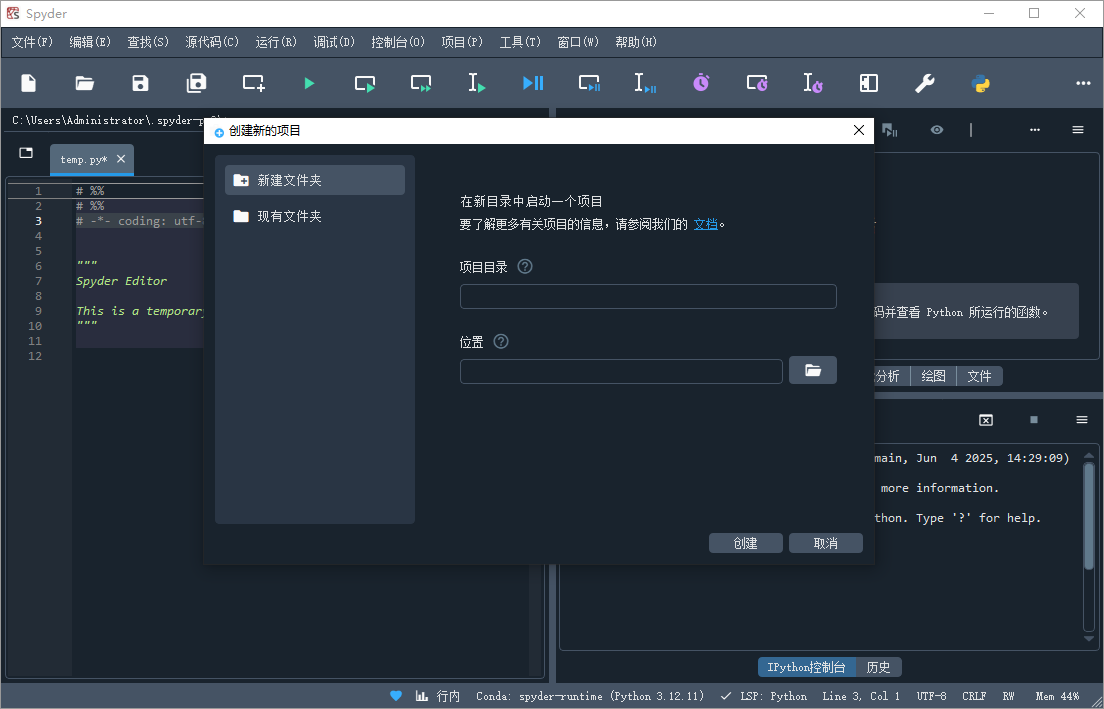
Task: Click the console stop square icon
Action: [1034, 420]
